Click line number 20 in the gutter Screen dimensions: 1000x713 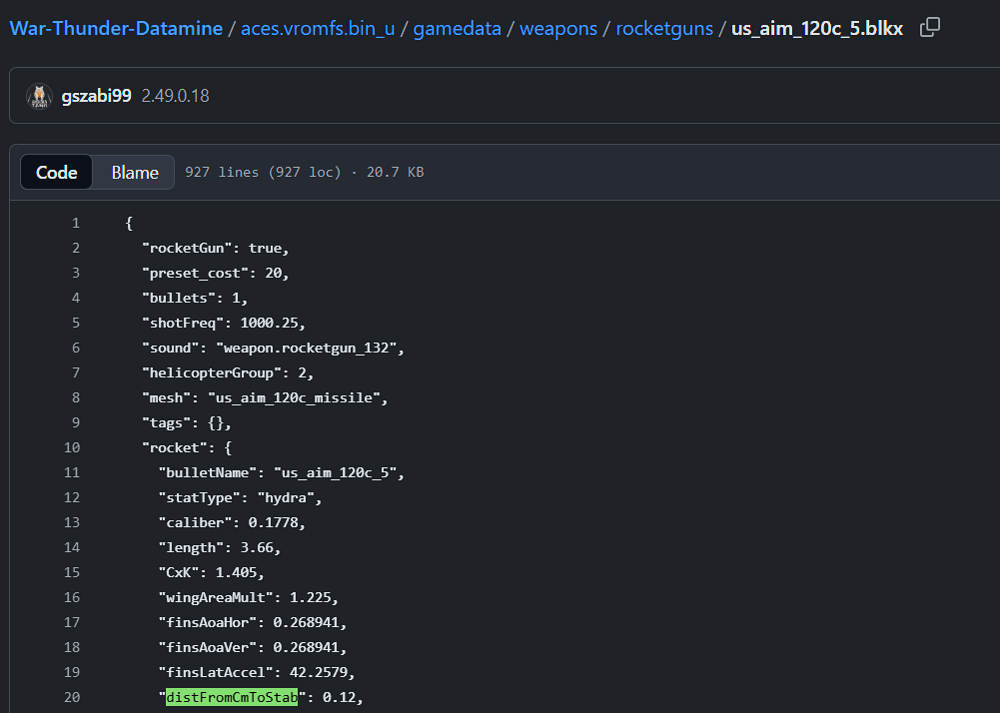coord(71,697)
